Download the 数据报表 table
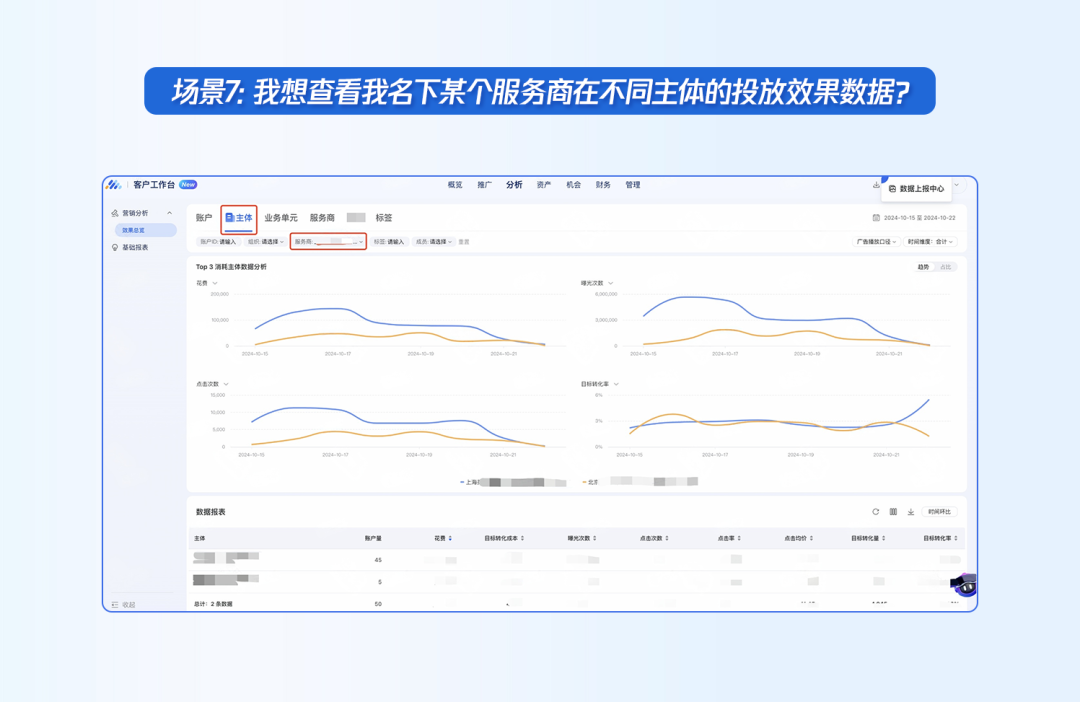Viewport: 1080px width, 702px height. tap(911, 512)
